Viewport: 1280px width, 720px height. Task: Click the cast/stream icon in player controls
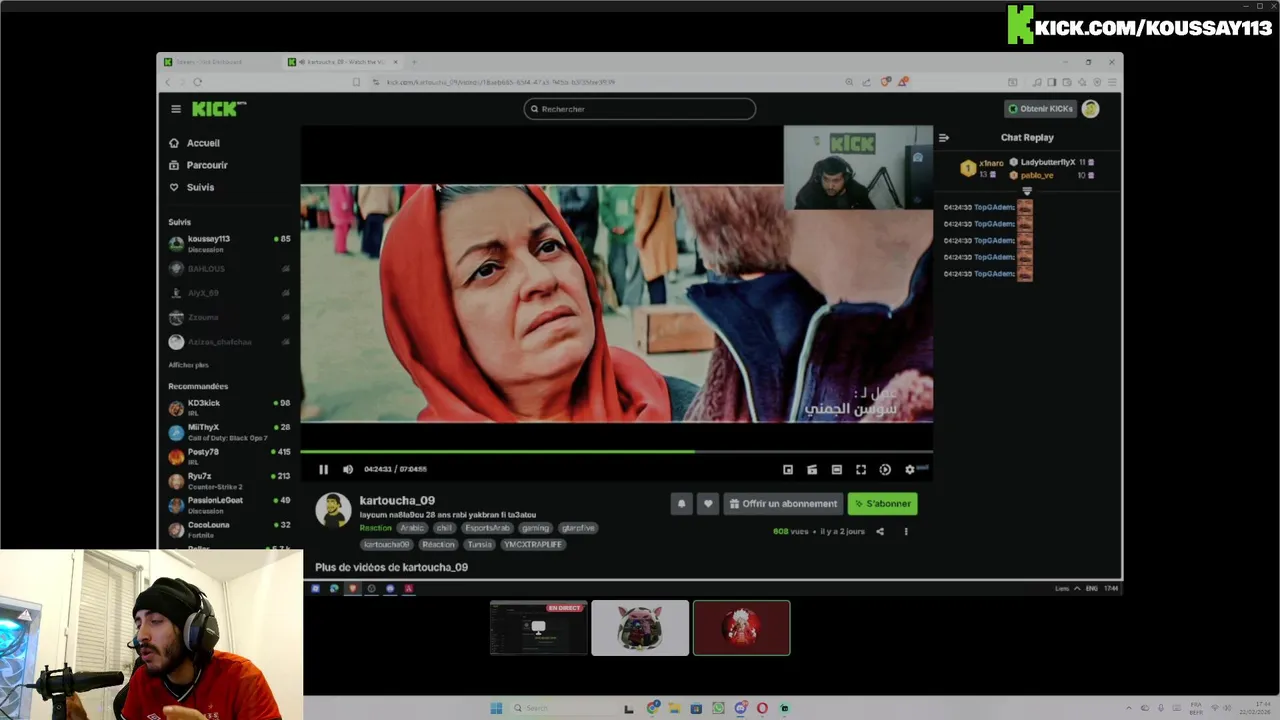pyautogui.click(x=812, y=469)
